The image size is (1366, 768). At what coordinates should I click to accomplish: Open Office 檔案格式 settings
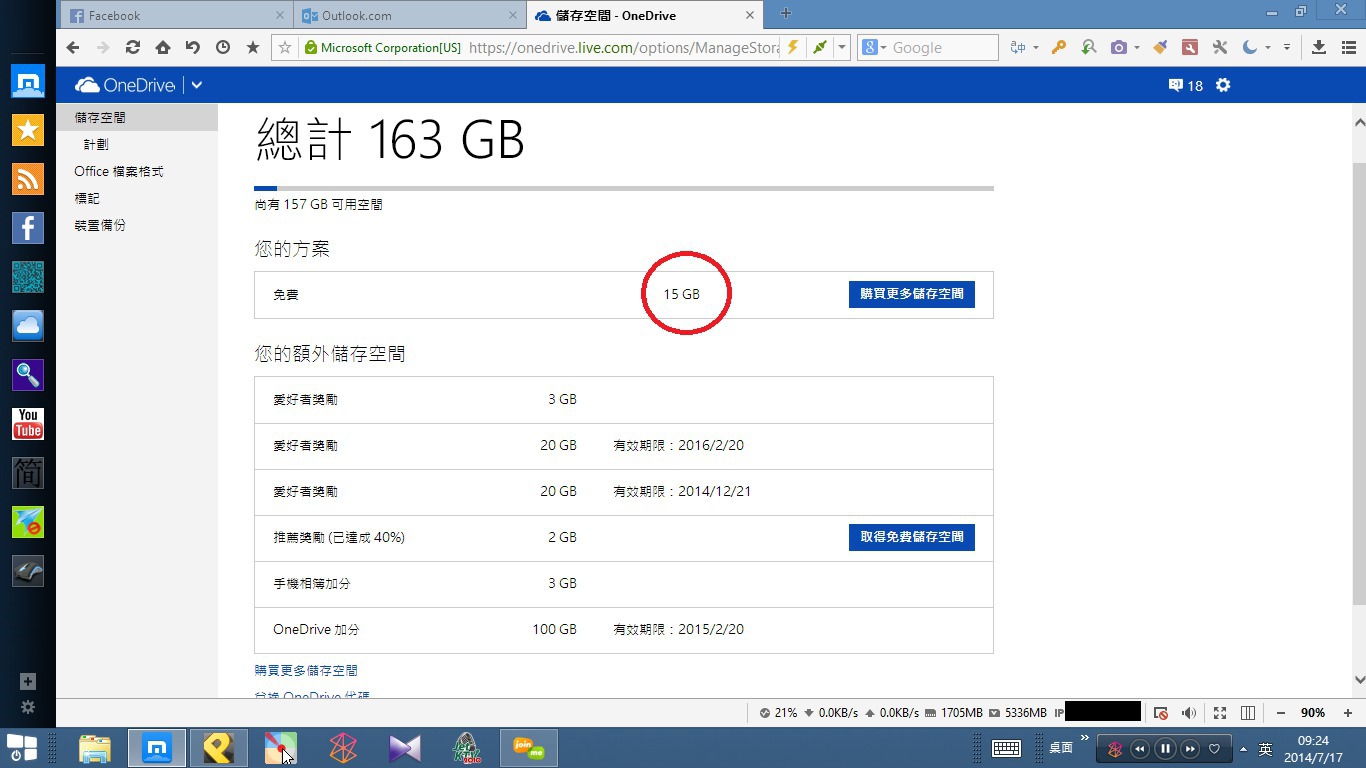[119, 171]
